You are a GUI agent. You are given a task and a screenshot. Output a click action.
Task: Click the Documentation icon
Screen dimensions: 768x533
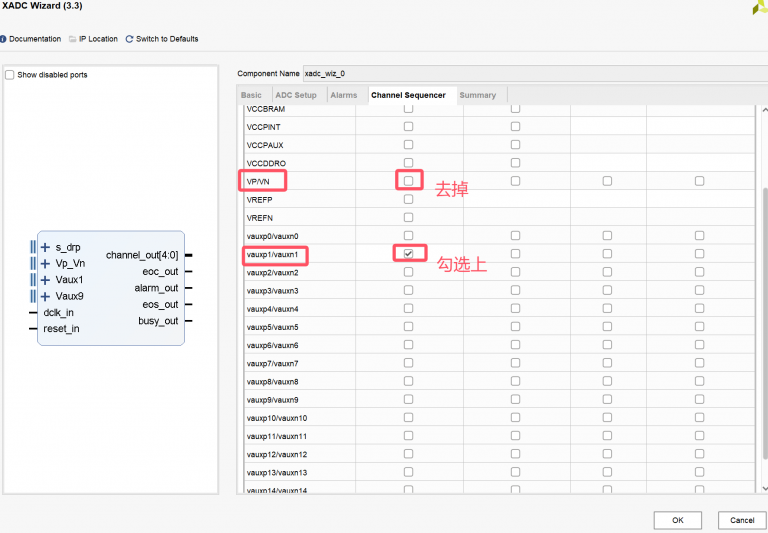click(x=3, y=39)
